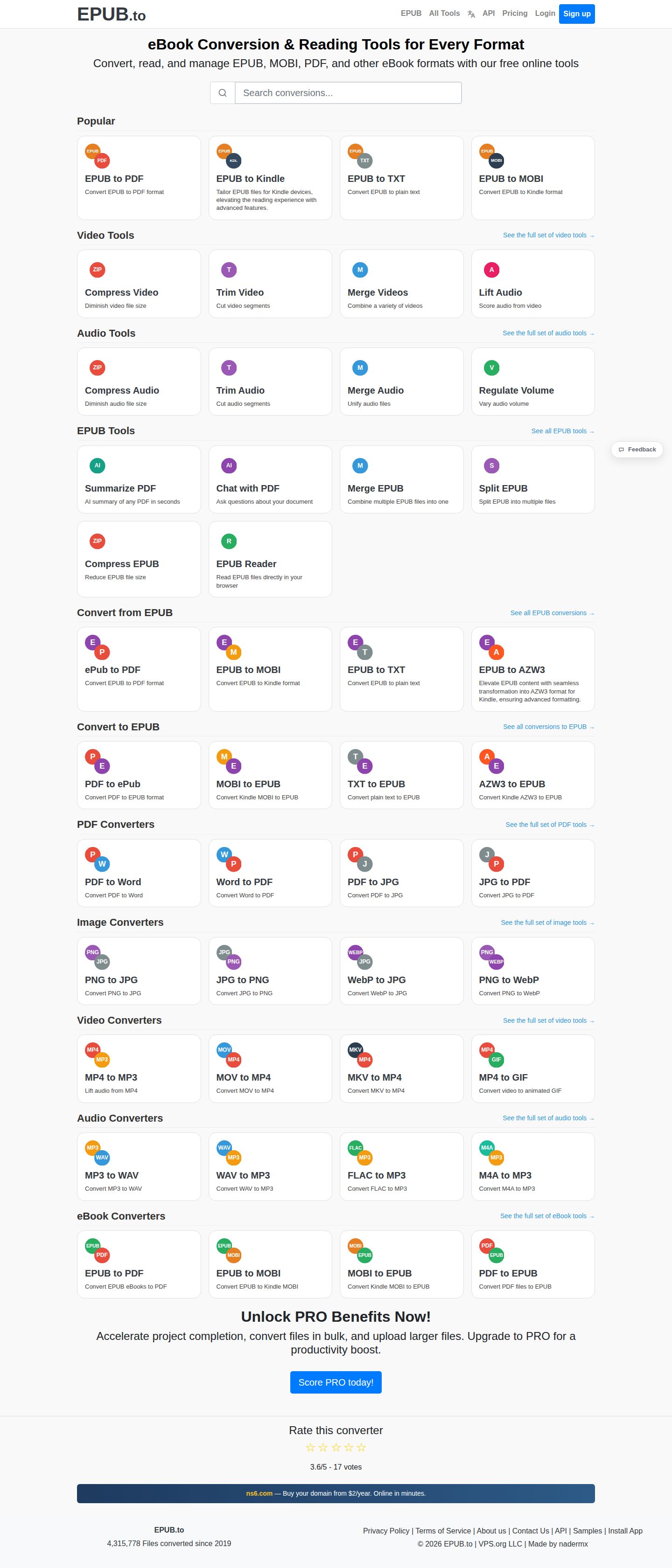Open the Word to PDF card title

coord(245,882)
